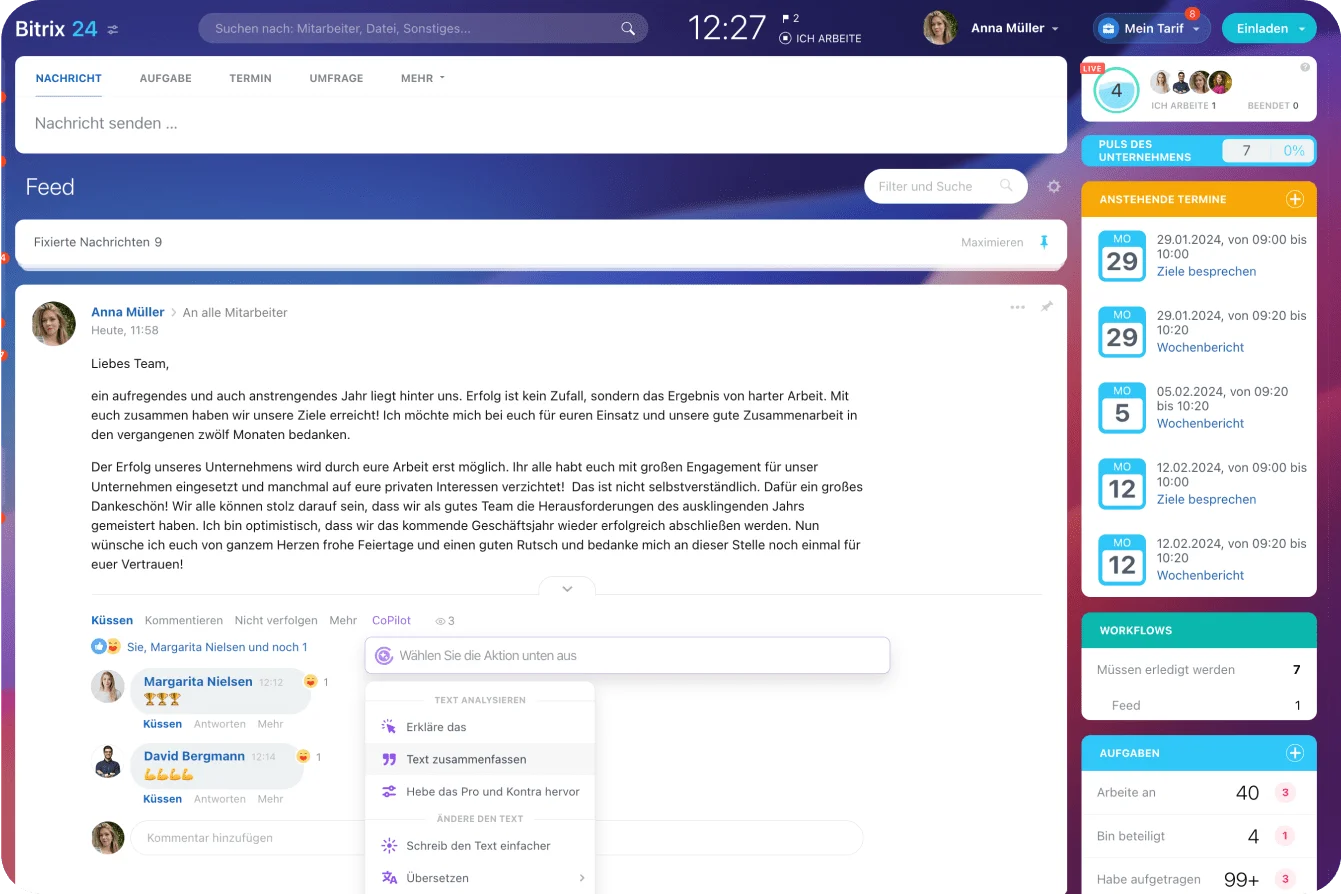Image resolution: width=1341 pixels, height=894 pixels.
Task: Click the pin icon beside Maximieren
Action: tap(1044, 242)
